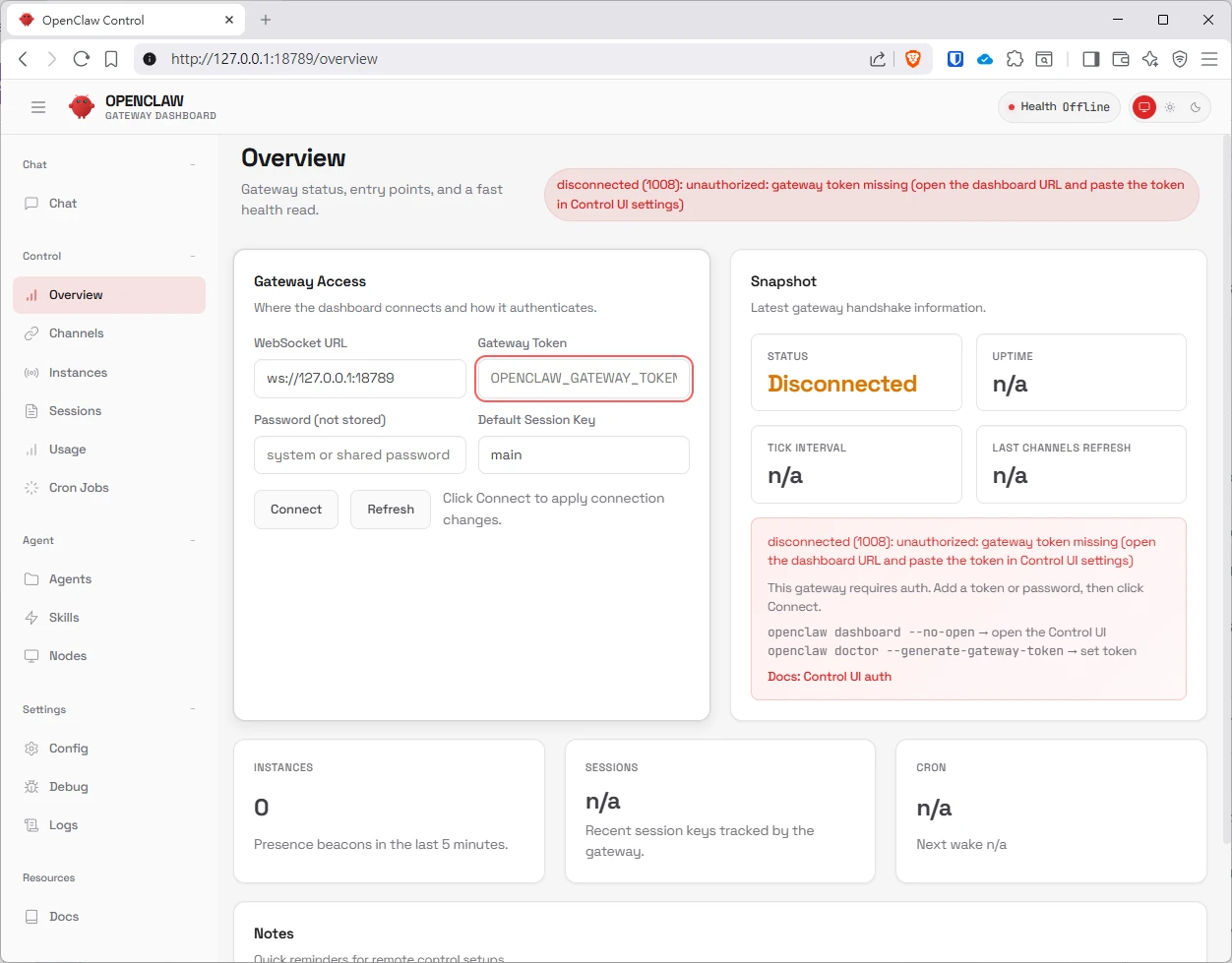
Task: Click the OpenClaw lobster logo
Action: point(82,107)
